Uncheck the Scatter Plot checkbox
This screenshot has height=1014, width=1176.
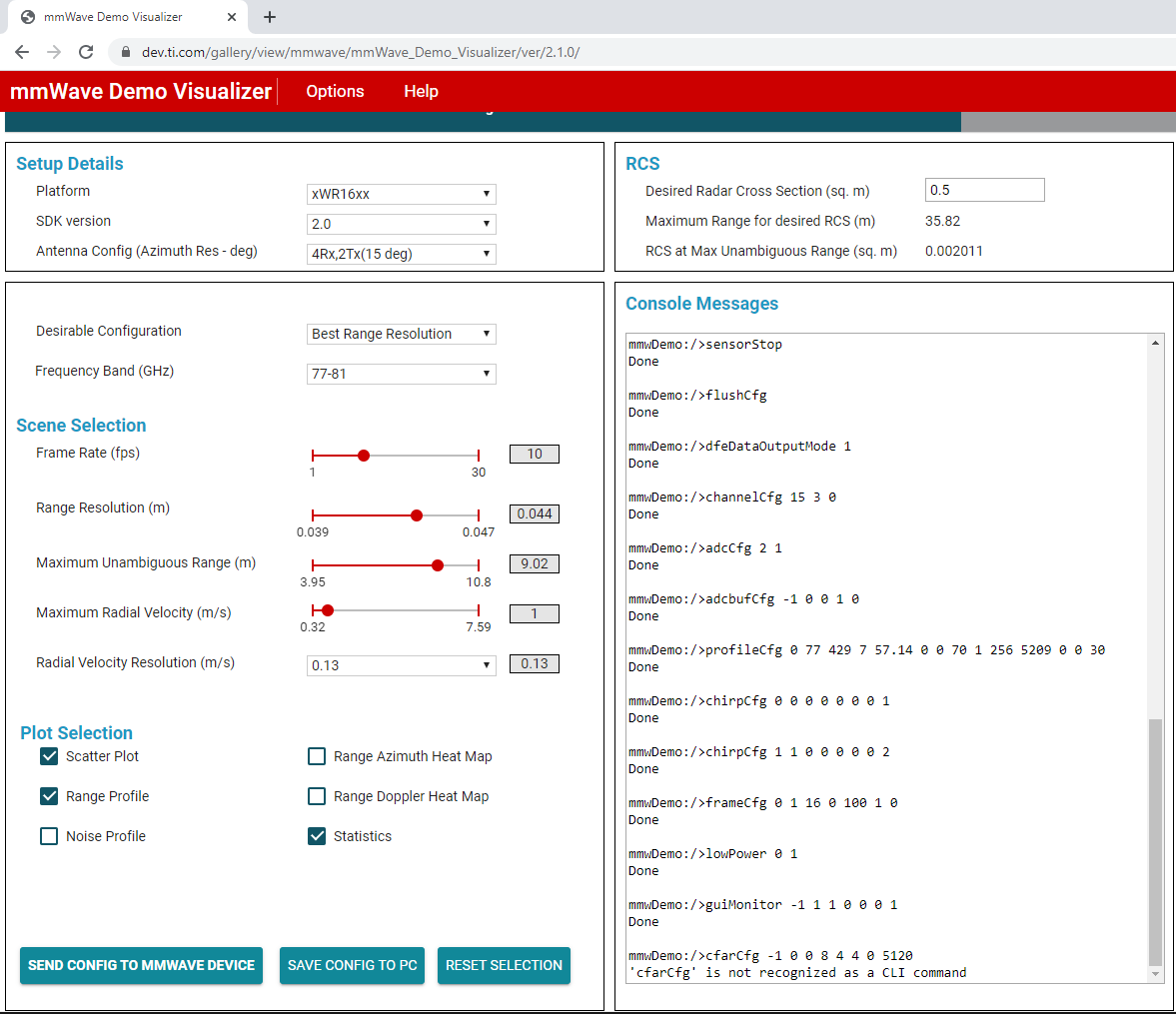tap(49, 756)
